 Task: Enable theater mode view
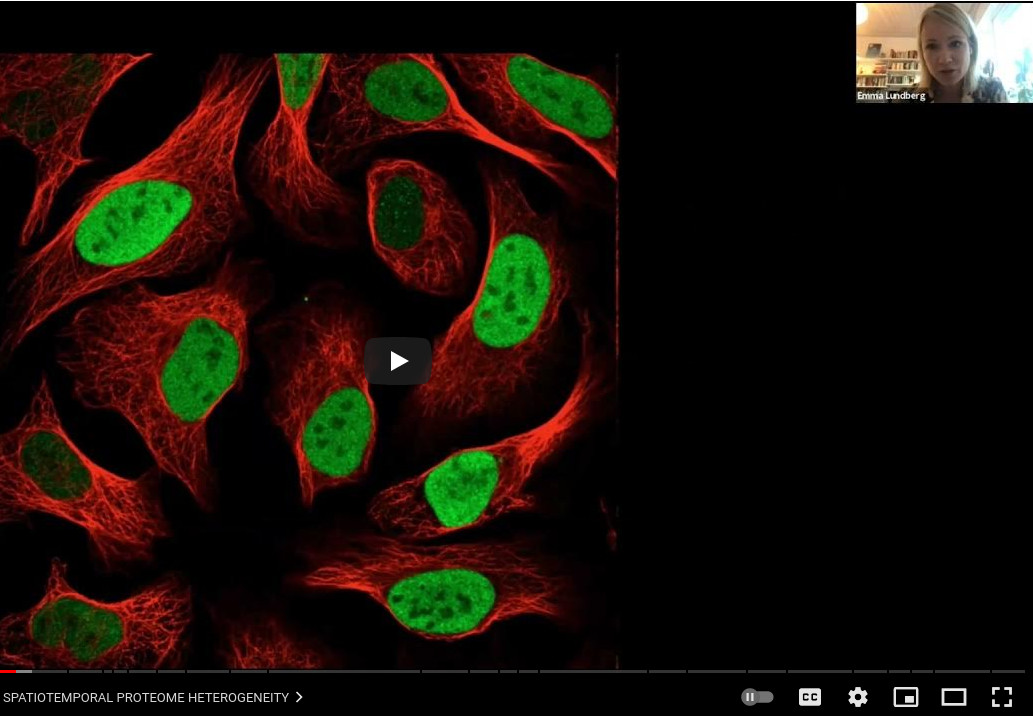(x=954, y=697)
